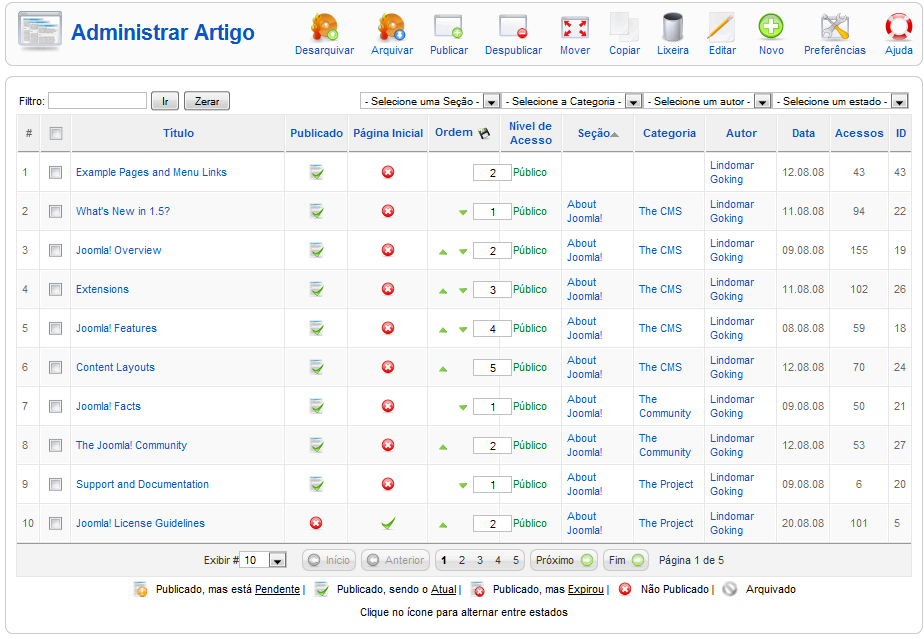Open About Joomla! section for Joomla! Overview
This screenshot has width=924, height=639.
[x=585, y=250]
